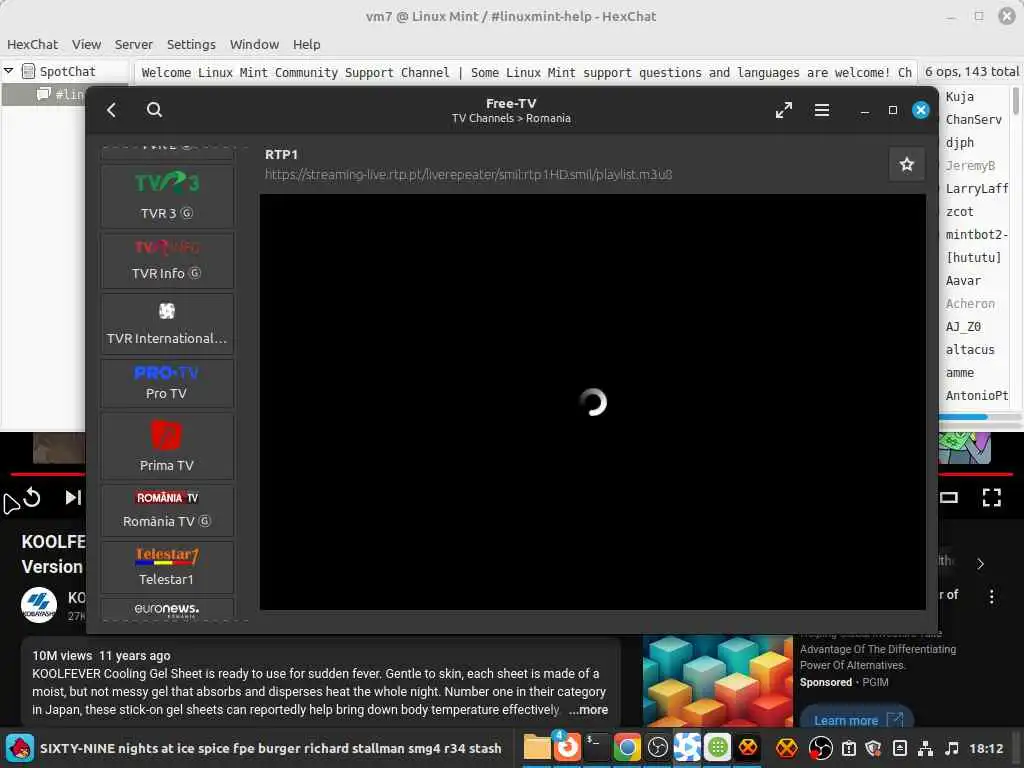Open OBS Studio taskbar window
This screenshot has width=1024, height=768.
658,748
